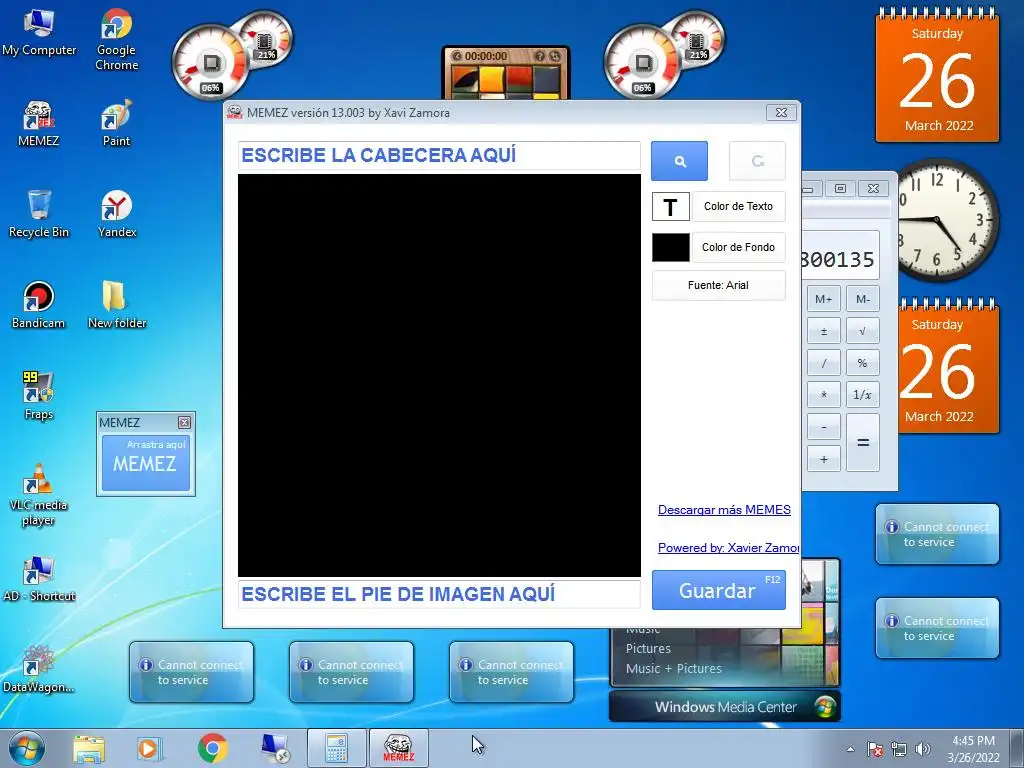This screenshot has width=1024, height=768.
Task: Click the black background color swatch
Action: (671, 248)
